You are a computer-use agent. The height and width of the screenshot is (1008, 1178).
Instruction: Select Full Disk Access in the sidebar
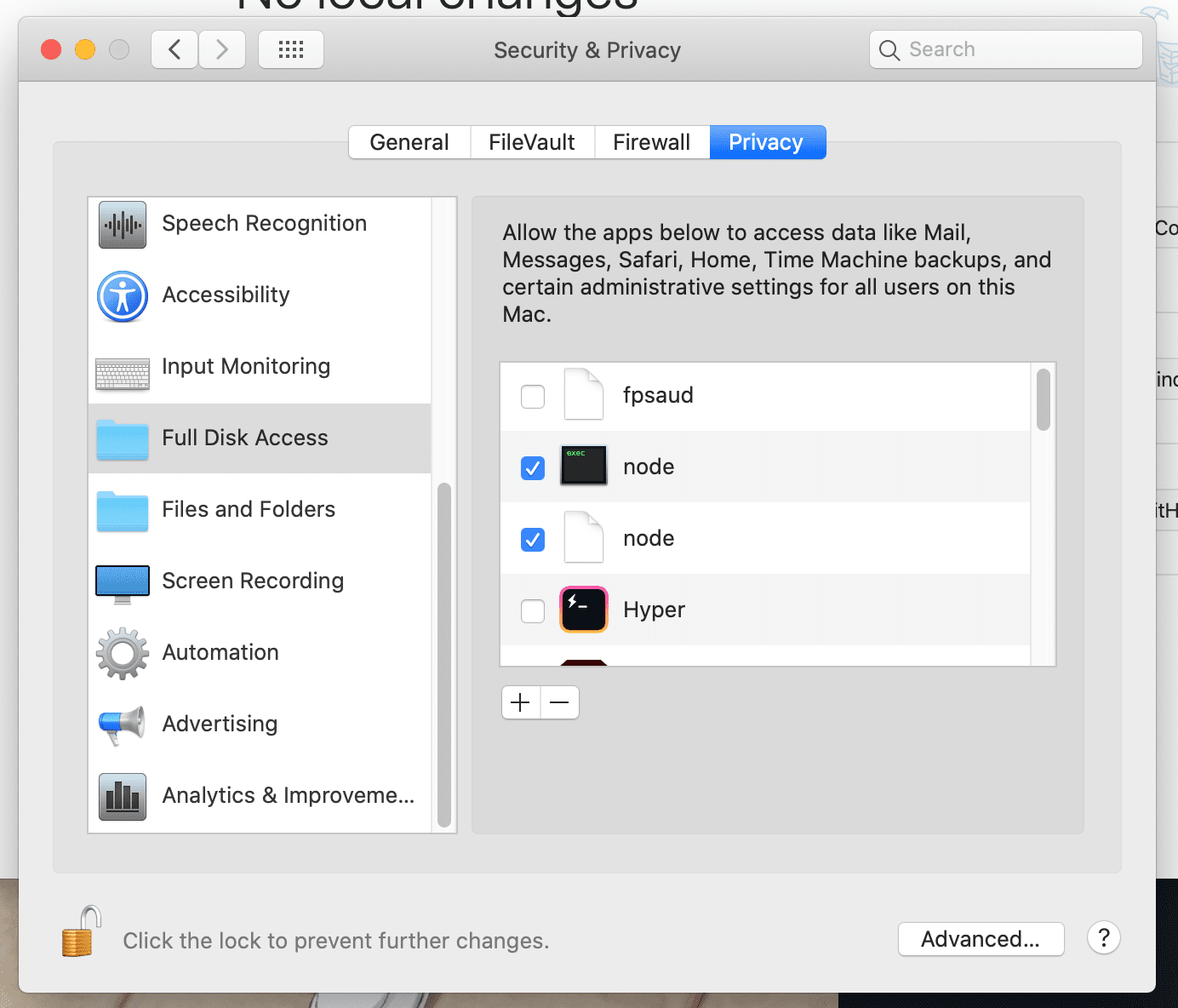(260, 438)
